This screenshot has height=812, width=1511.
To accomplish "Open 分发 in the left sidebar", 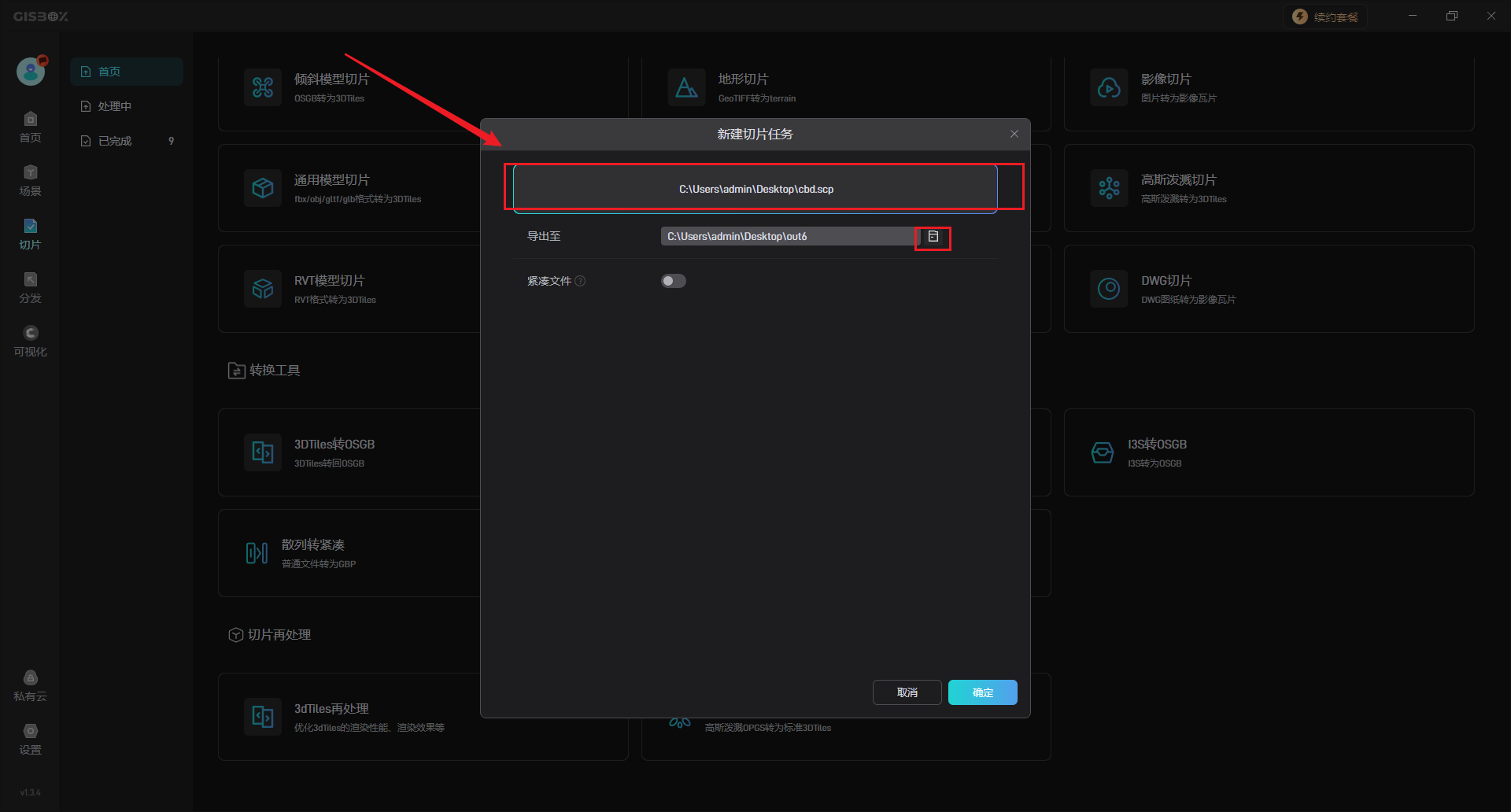I will click(x=30, y=288).
